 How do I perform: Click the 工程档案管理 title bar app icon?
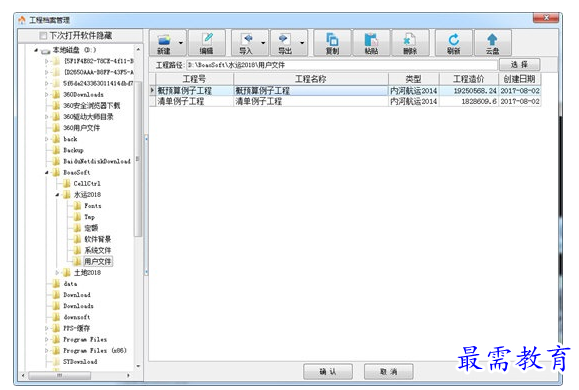pyautogui.click(x=22, y=20)
